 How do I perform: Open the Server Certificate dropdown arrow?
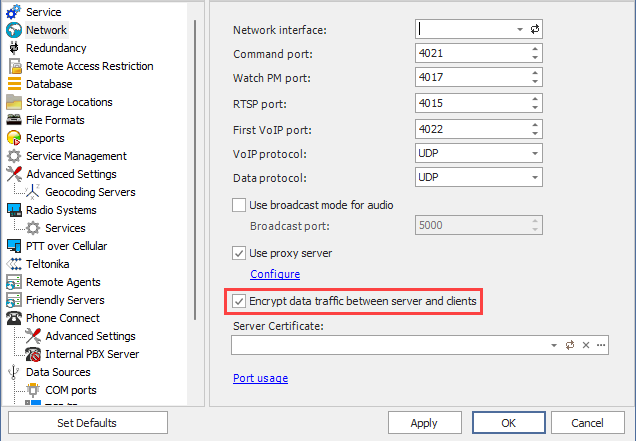[553, 345]
